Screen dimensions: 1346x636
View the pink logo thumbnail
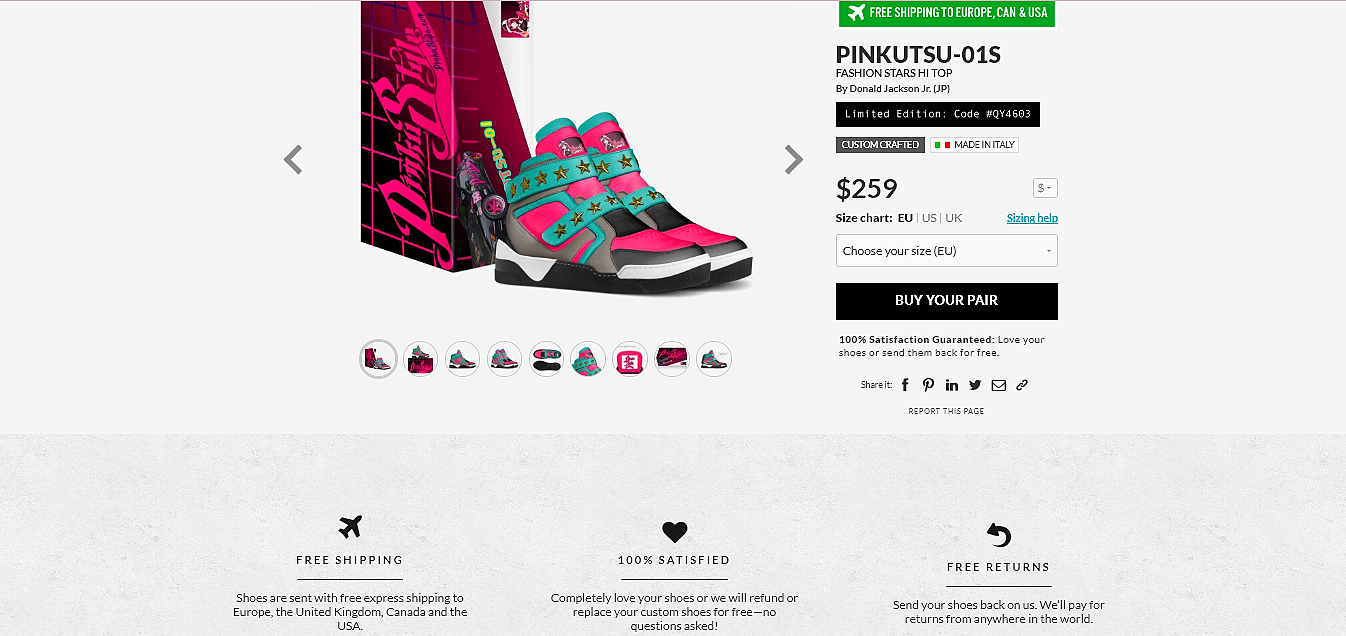pos(630,359)
